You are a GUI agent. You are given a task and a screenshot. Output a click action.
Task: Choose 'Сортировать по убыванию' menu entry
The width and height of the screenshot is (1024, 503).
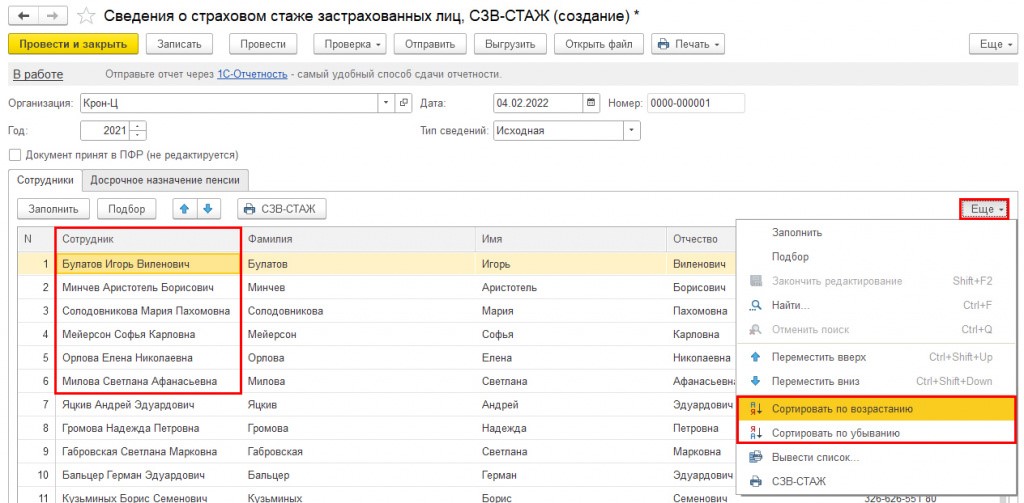click(x=835, y=433)
